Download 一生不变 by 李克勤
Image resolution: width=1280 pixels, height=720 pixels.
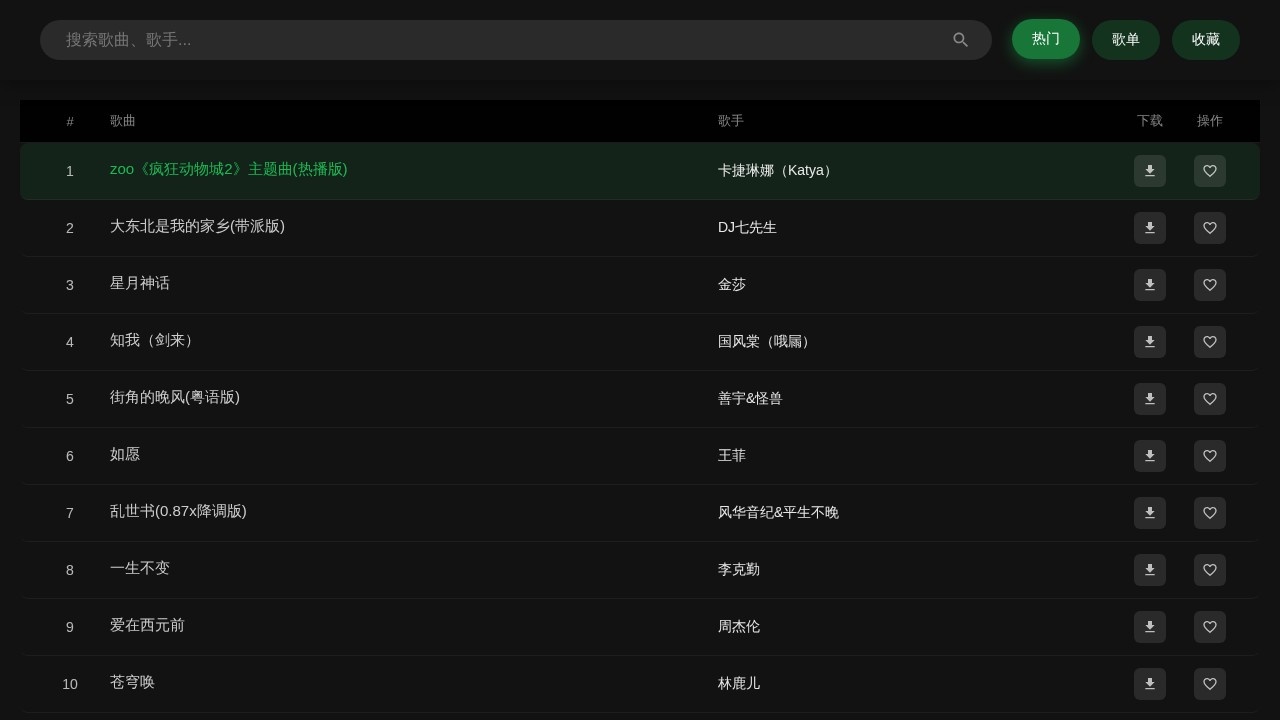(1150, 570)
